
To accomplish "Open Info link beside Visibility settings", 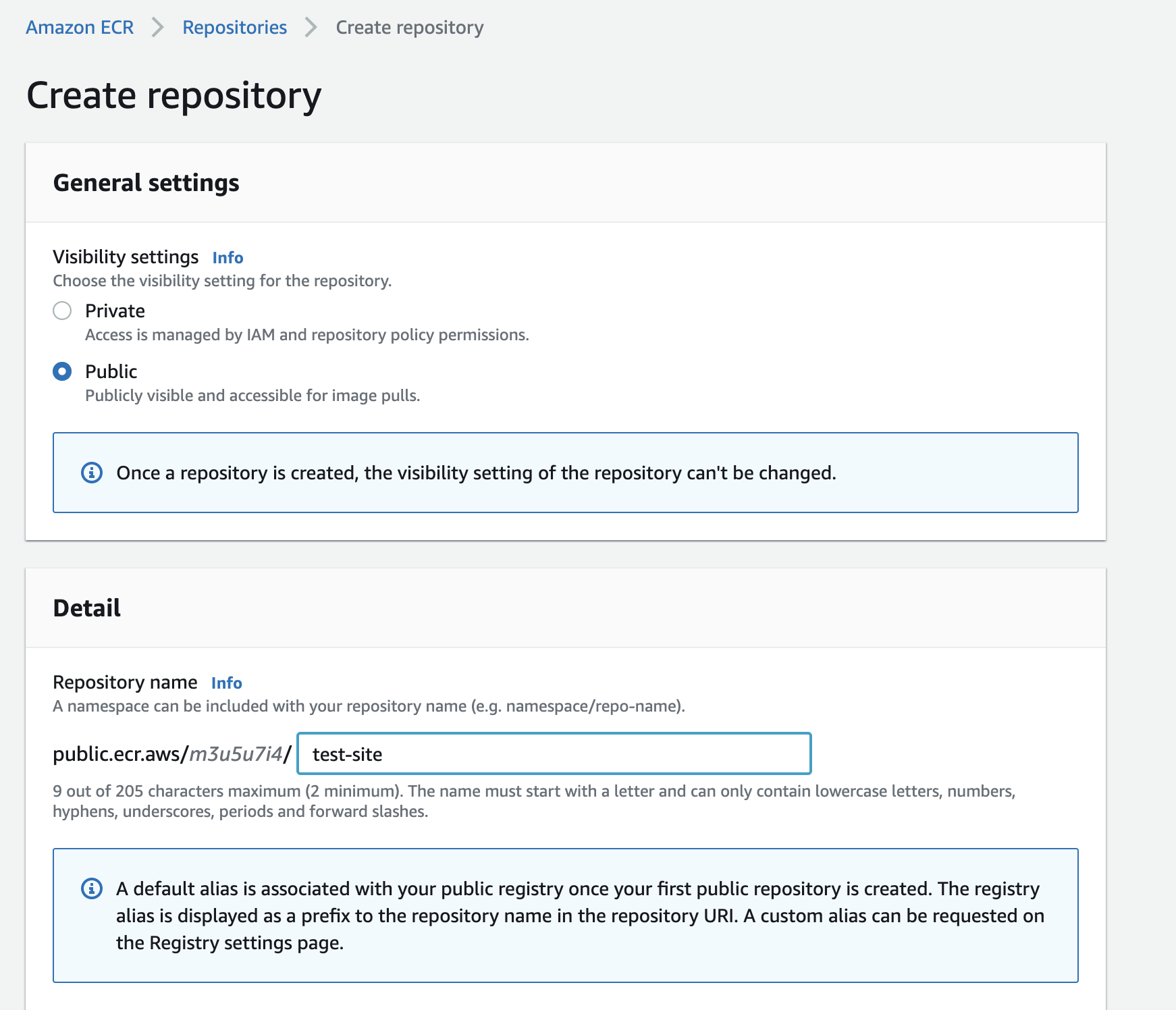I will pos(228,258).
